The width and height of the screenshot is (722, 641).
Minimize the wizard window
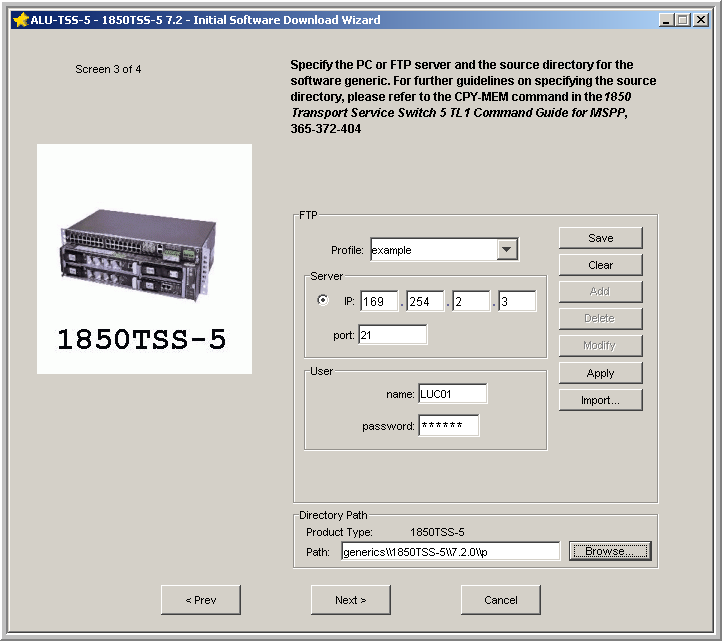(x=666, y=20)
